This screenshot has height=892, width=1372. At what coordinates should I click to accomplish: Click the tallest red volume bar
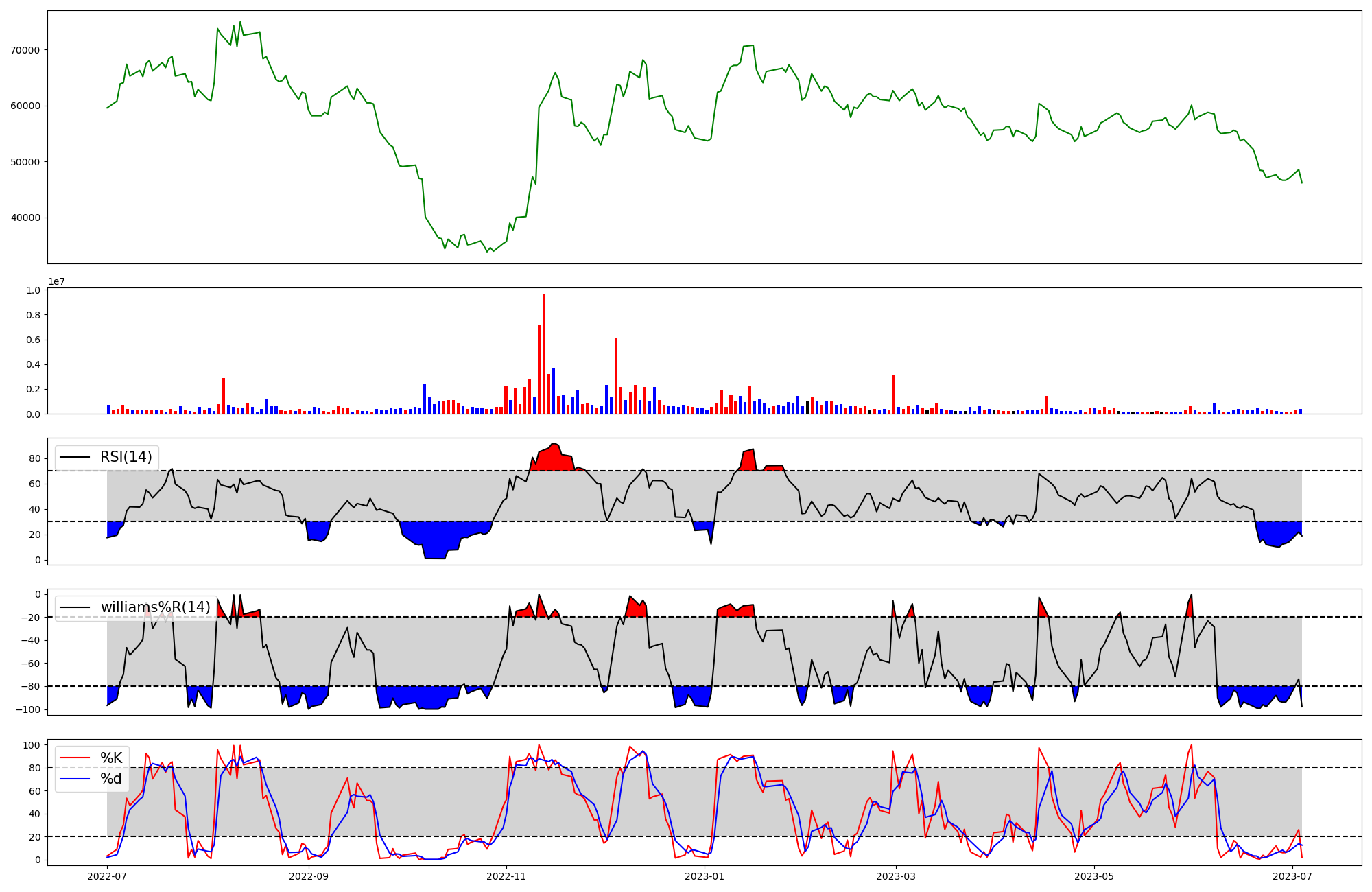pyautogui.click(x=544, y=353)
